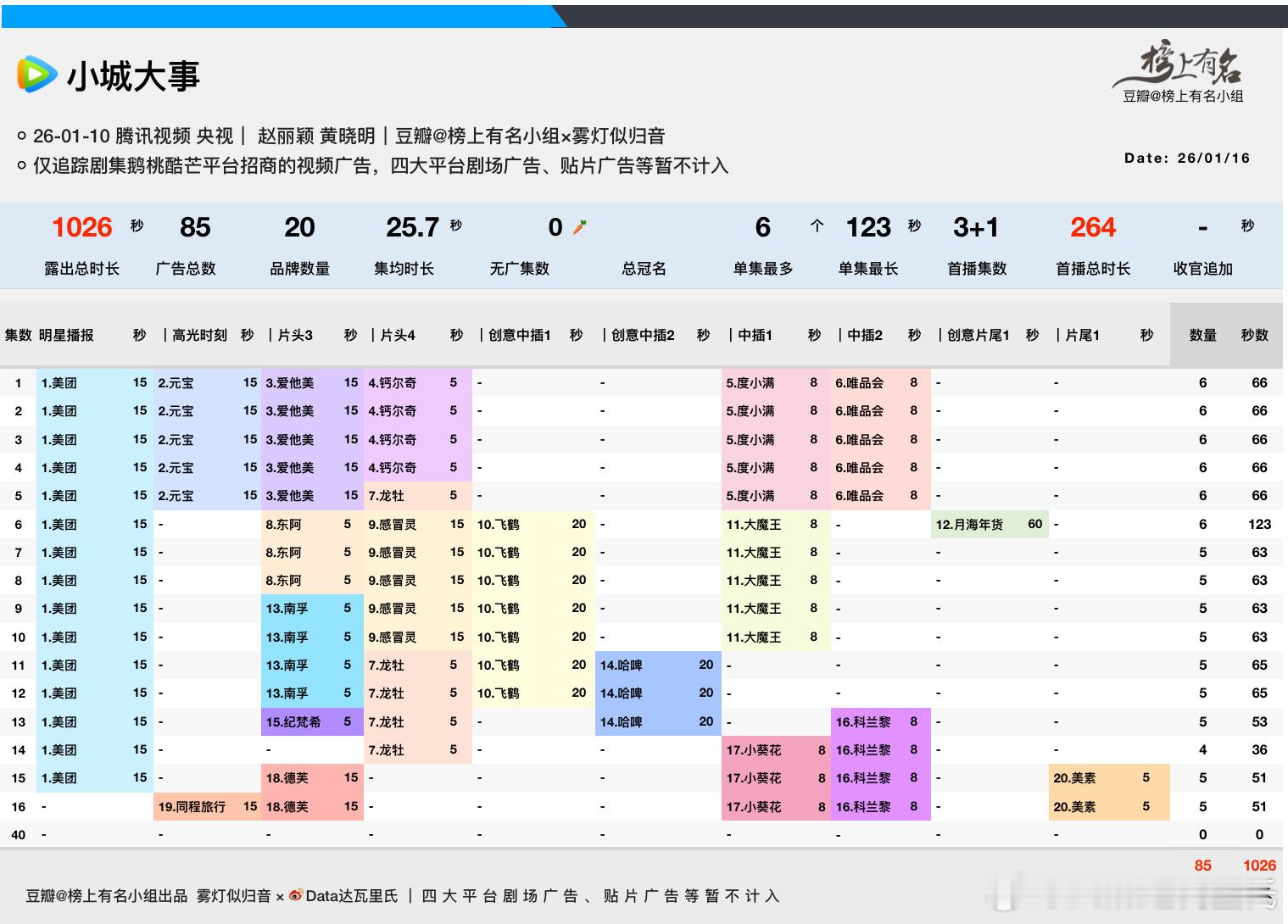Click the Tencent Video play logo
This screenshot has width=1288, height=924.
[37, 75]
